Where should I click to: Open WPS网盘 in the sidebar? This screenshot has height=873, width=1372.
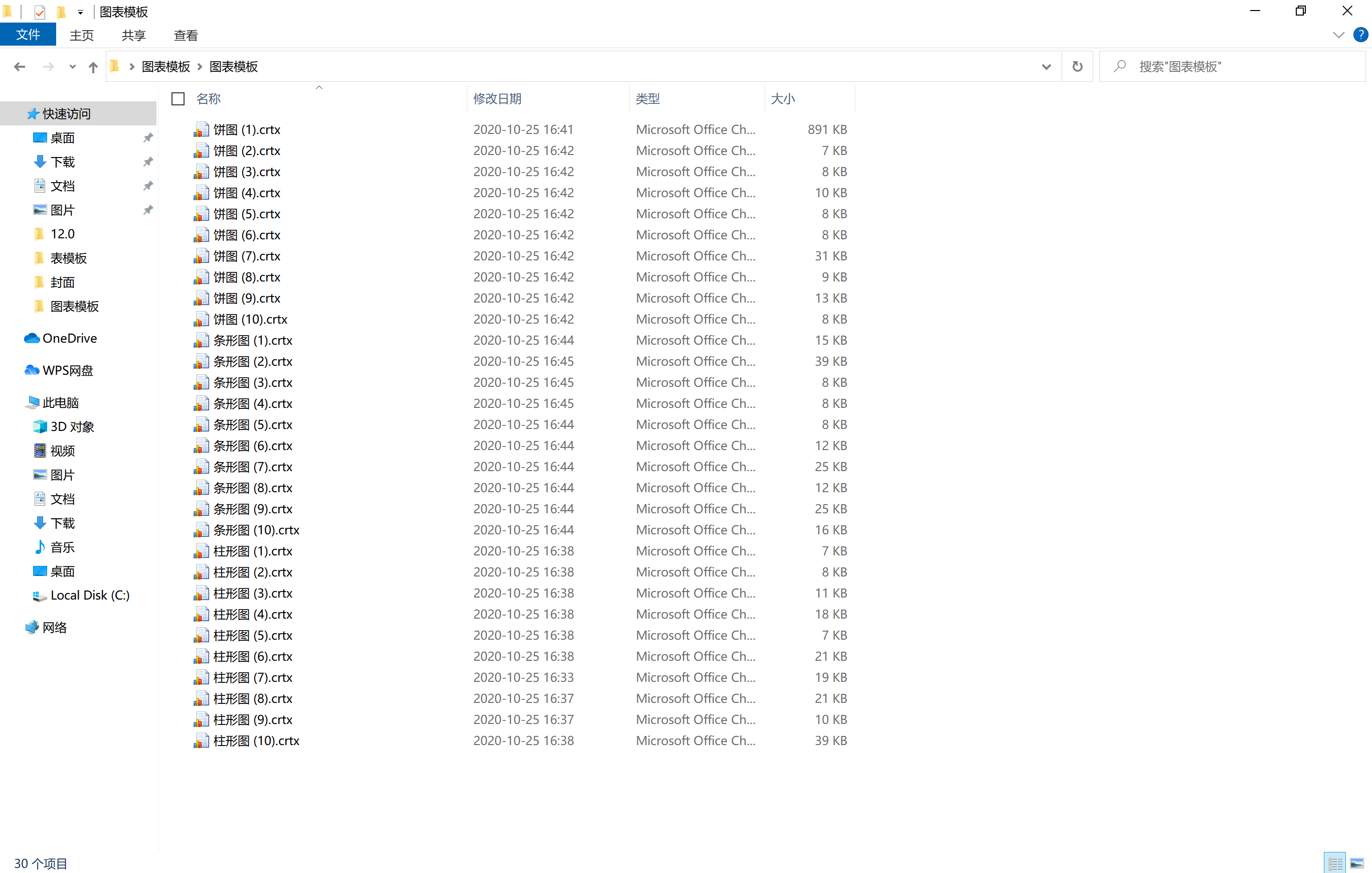click(67, 370)
